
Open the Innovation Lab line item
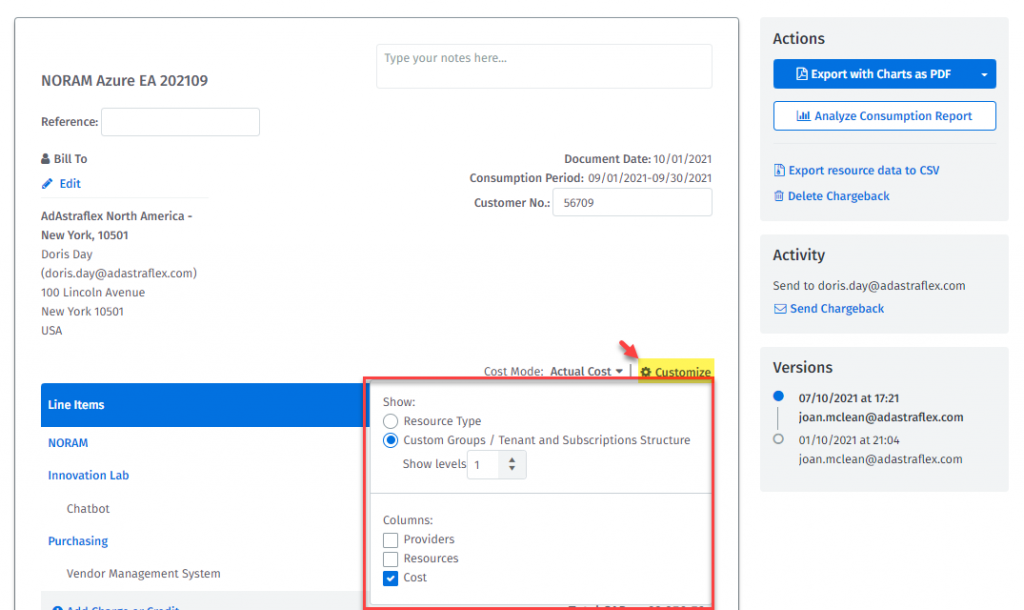[88, 476]
